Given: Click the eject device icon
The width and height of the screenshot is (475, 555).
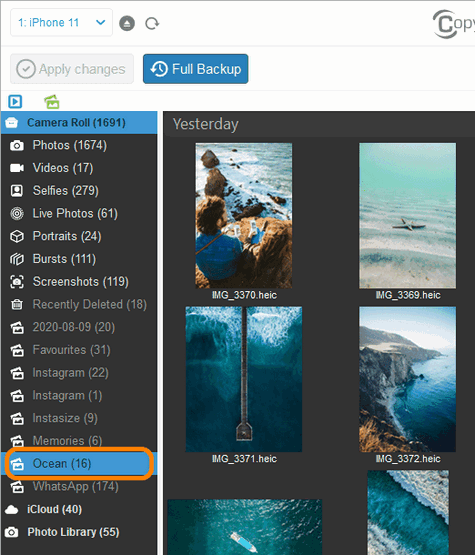Looking at the screenshot, I should 127,23.
